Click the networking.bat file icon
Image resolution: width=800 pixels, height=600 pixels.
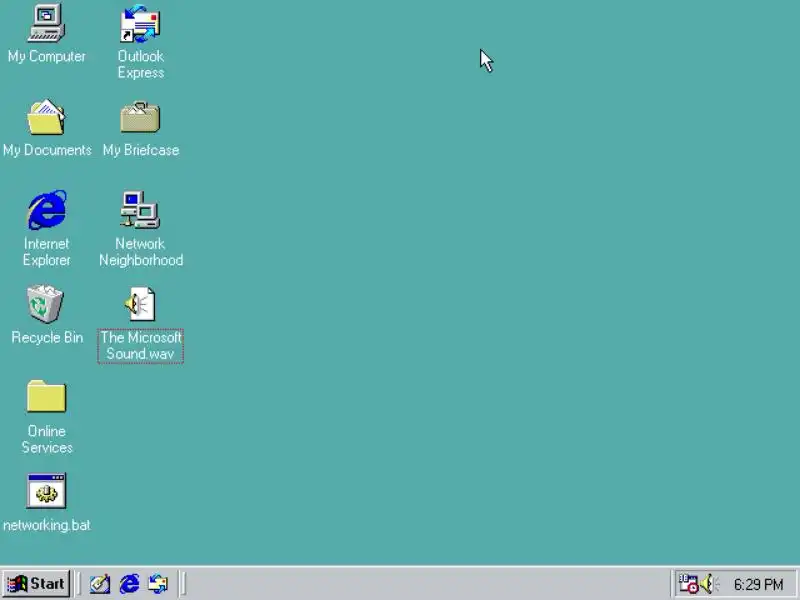46,491
